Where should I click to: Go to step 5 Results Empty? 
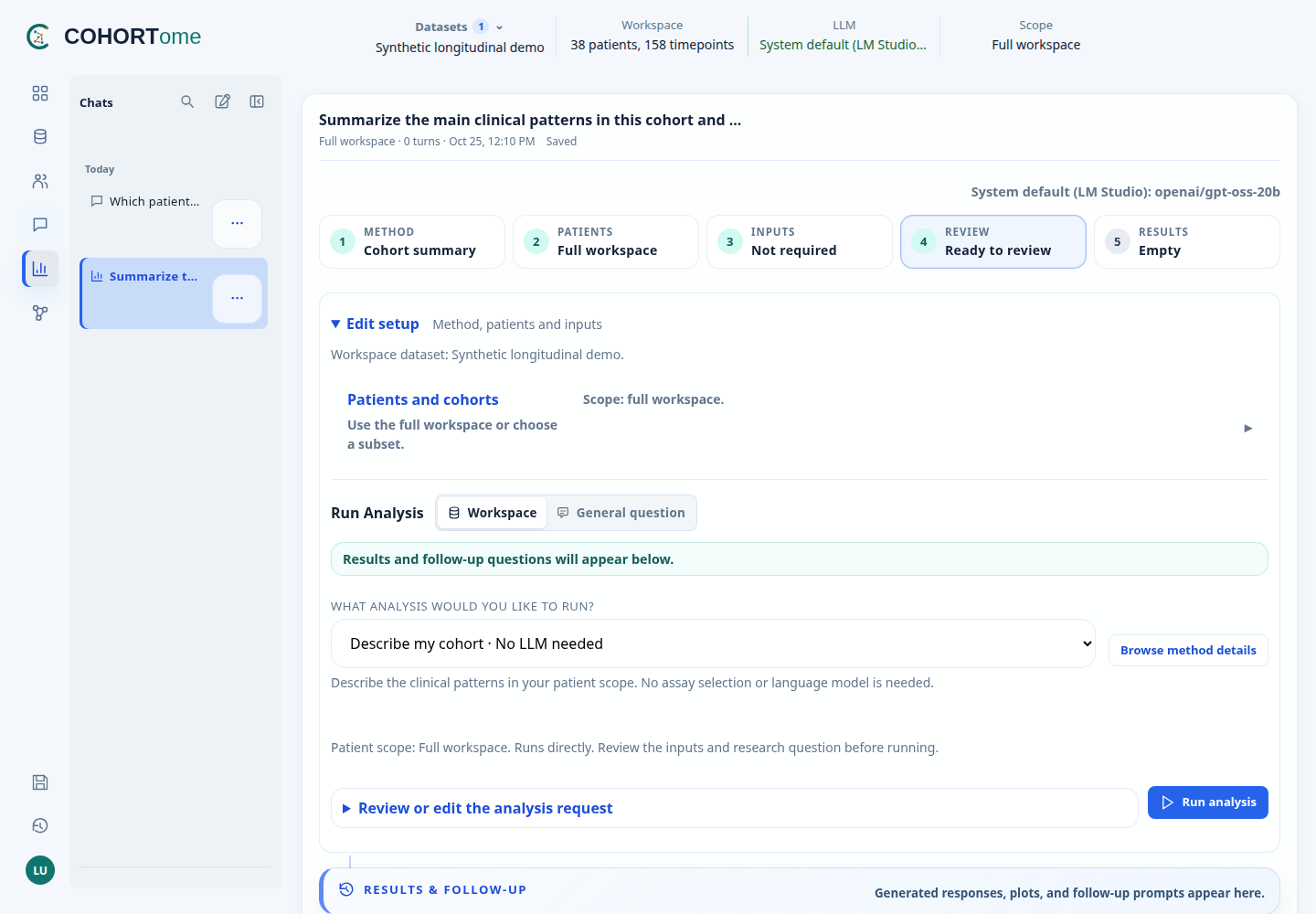pyautogui.click(x=1187, y=242)
